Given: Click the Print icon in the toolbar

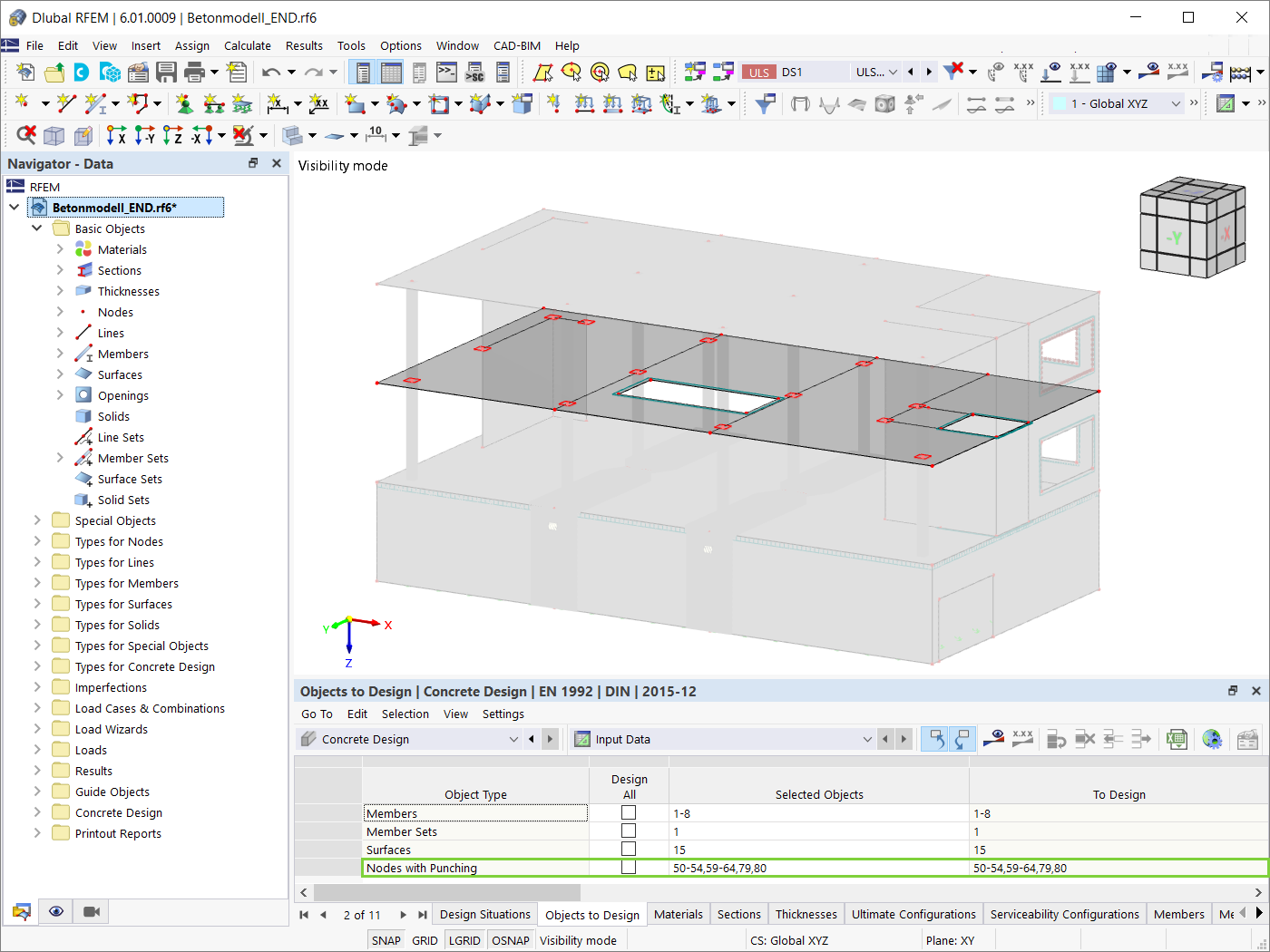Looking at the screenshot, I should 192,72.
